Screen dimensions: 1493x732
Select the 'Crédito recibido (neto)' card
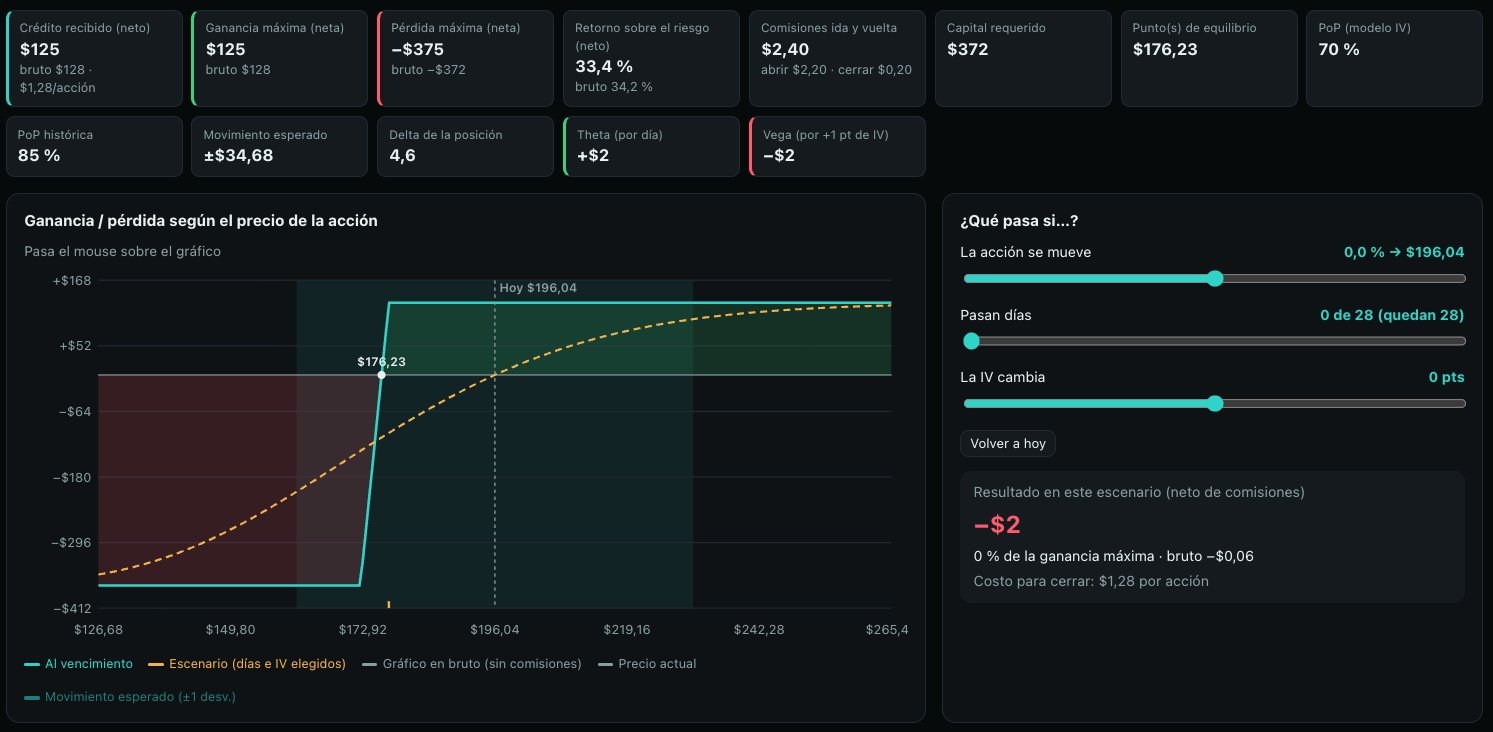95,58
